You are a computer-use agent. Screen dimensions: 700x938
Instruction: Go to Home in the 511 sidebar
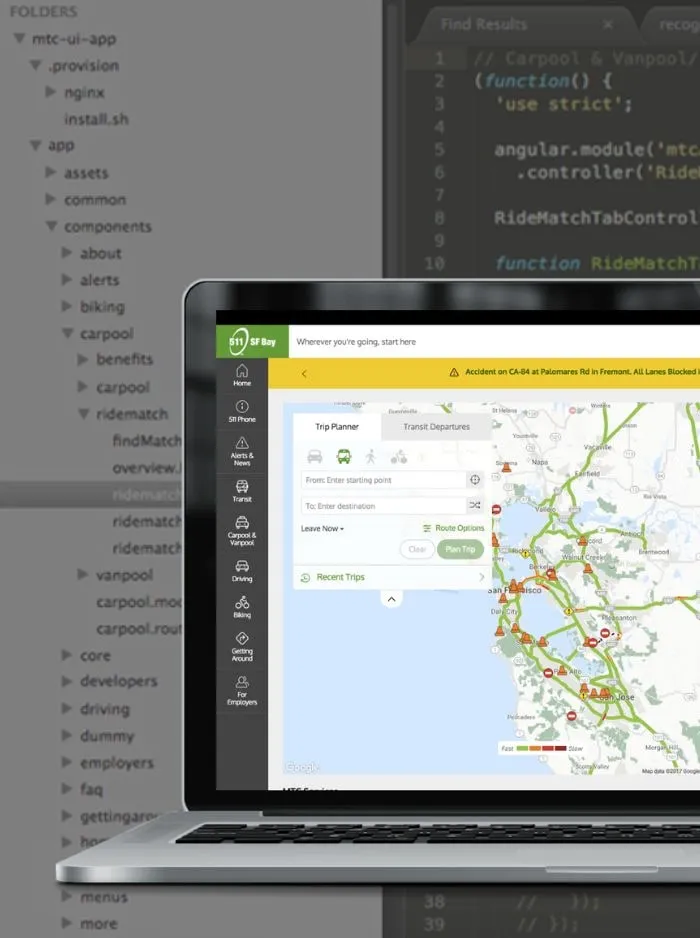[242, 375]
